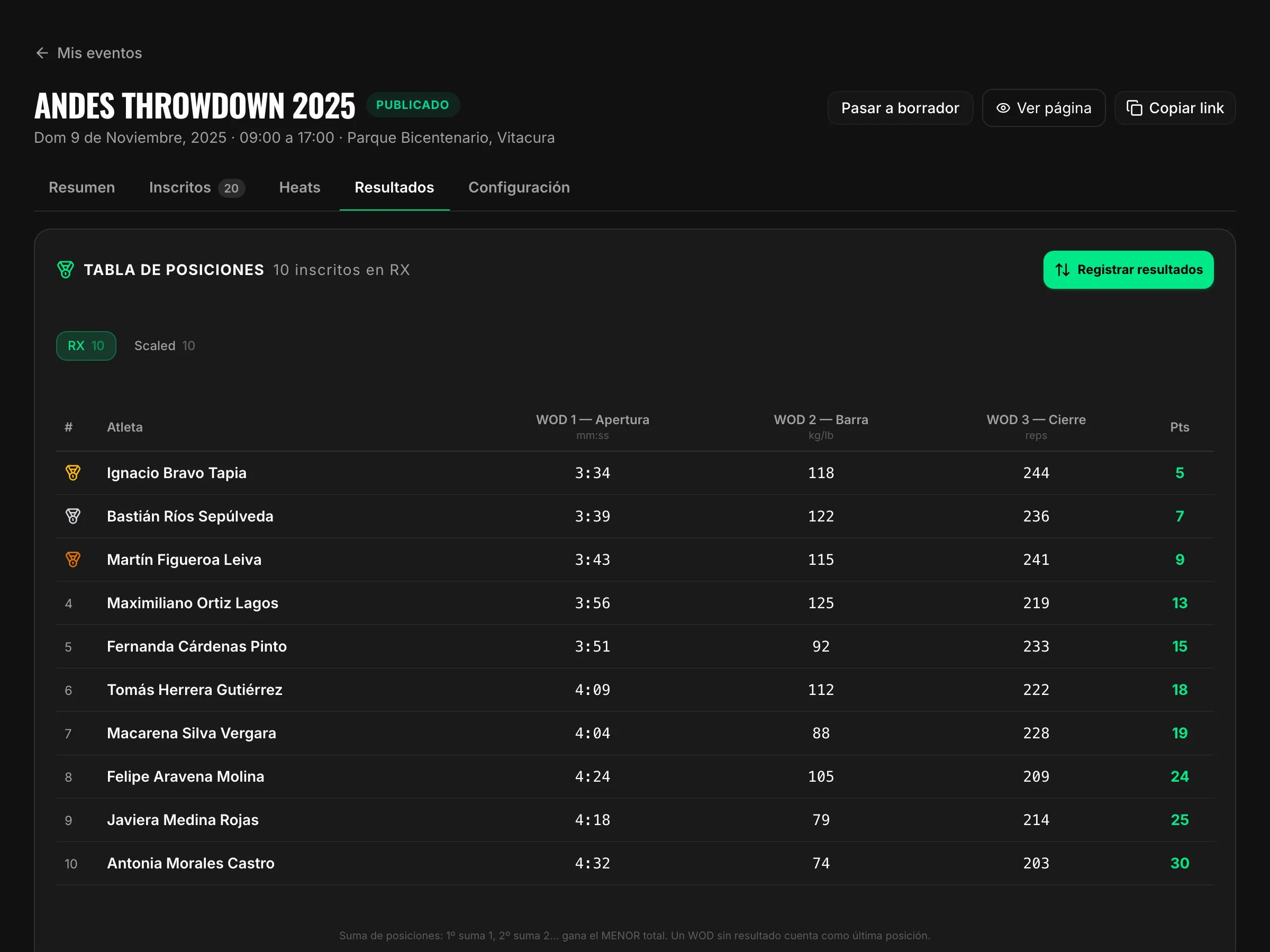Click the gold medal for Ignacio Bravo Tapia

coord(73,473)
